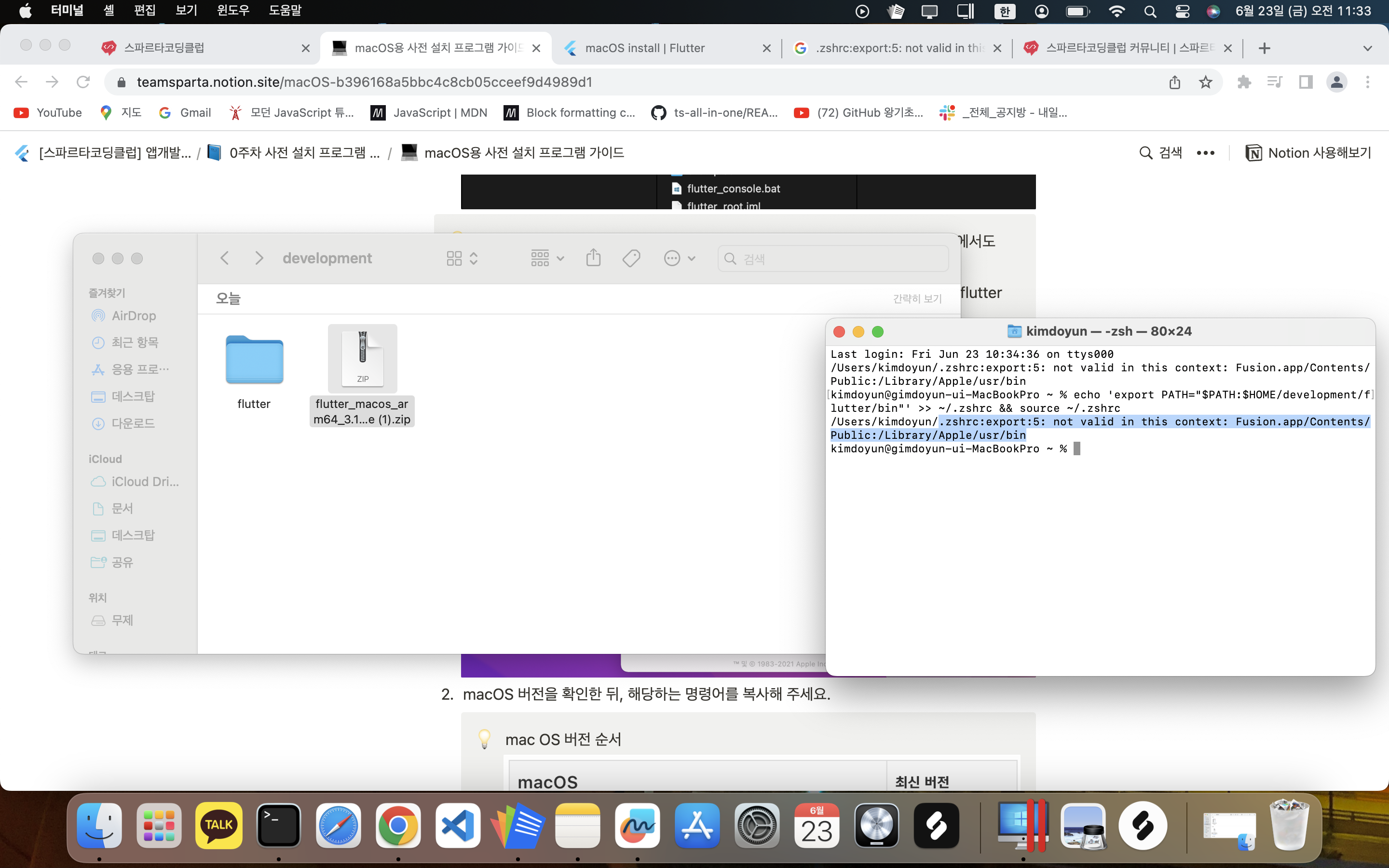Screen dimensions: 1389x868
Task: Open Apple menu
Action: [25, 11]
